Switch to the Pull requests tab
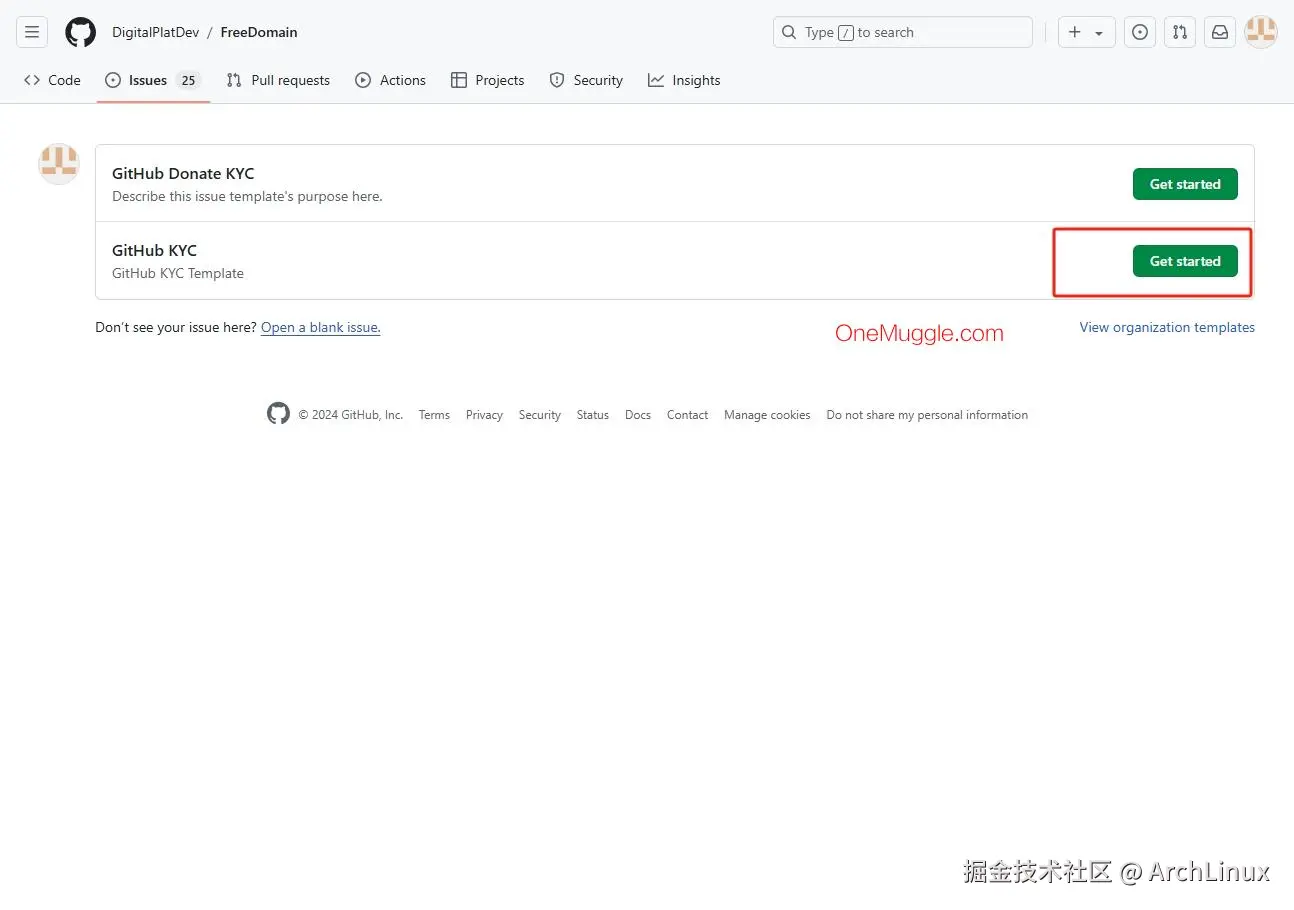1294x910 pixels. (278, 80)
